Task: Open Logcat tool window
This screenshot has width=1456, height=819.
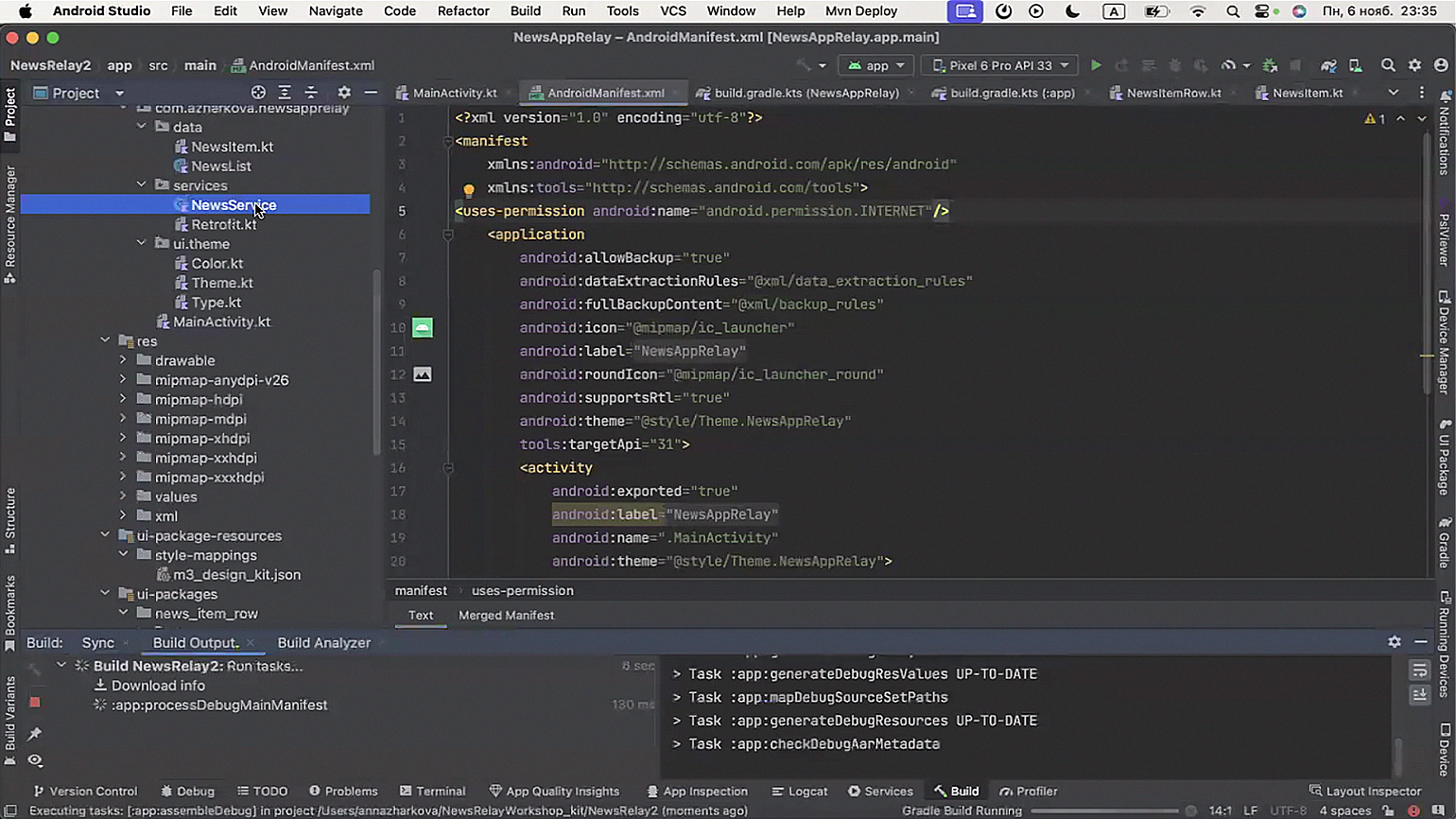Action: 799,791
